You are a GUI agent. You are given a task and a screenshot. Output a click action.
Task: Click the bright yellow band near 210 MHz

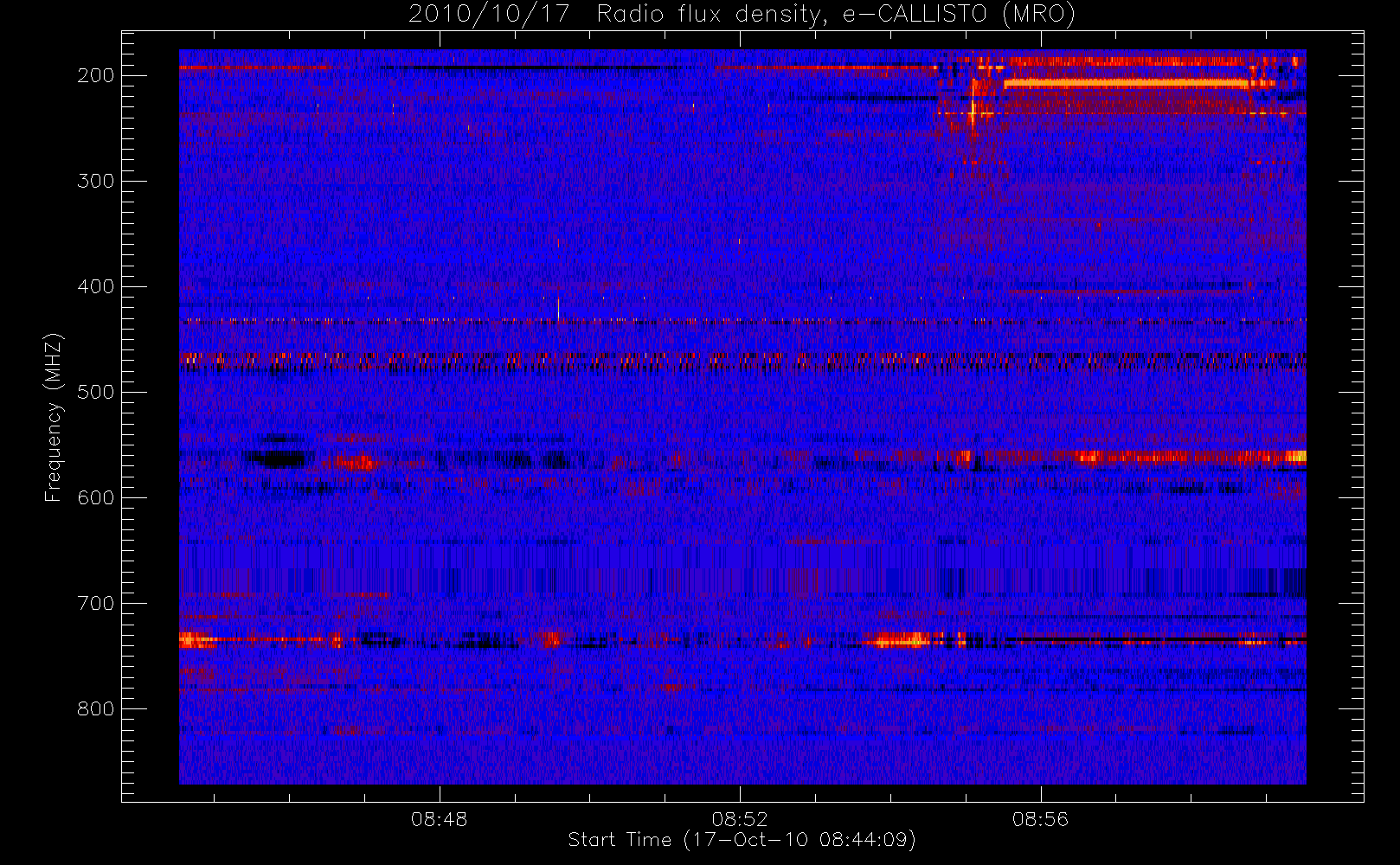click(1126, 84)
